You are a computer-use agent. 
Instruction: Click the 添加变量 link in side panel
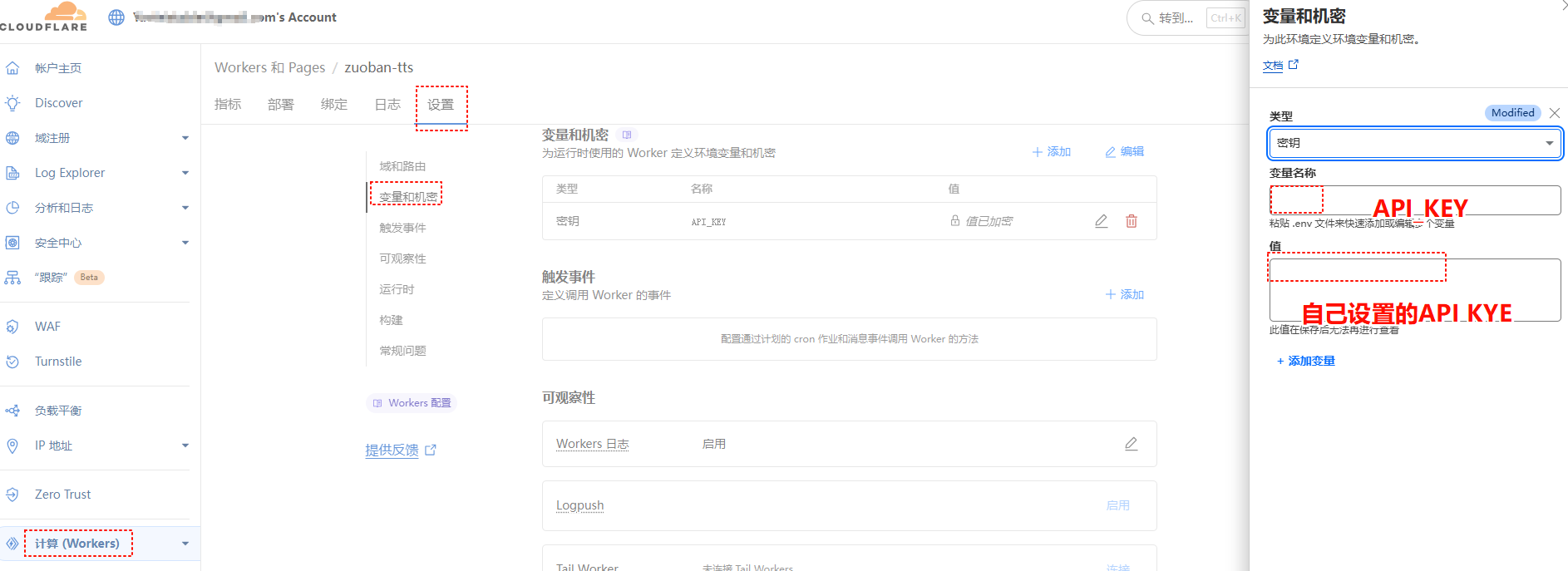tap(1305, 361)
